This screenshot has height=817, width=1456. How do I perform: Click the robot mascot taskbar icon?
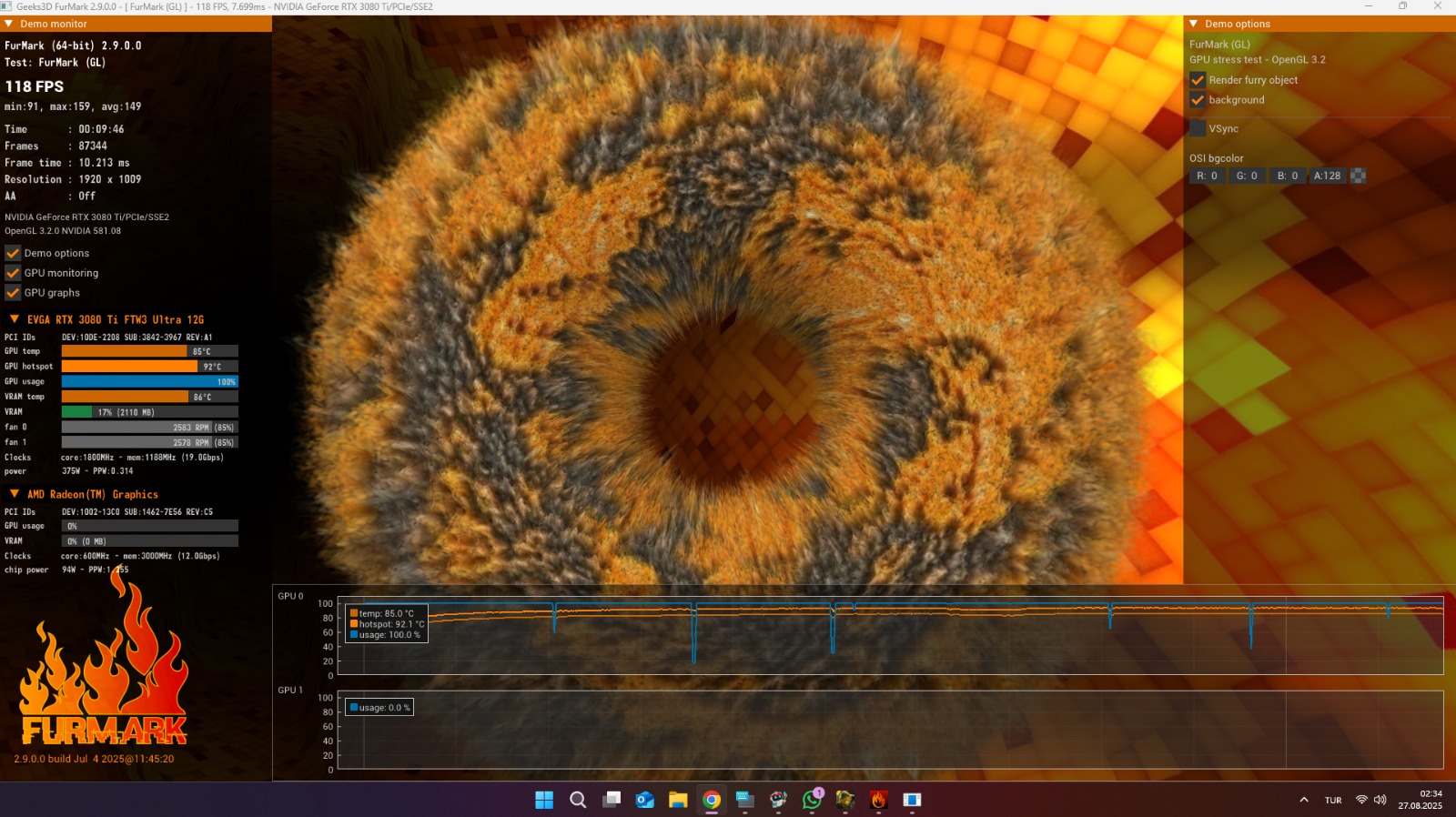pos(778,800)
